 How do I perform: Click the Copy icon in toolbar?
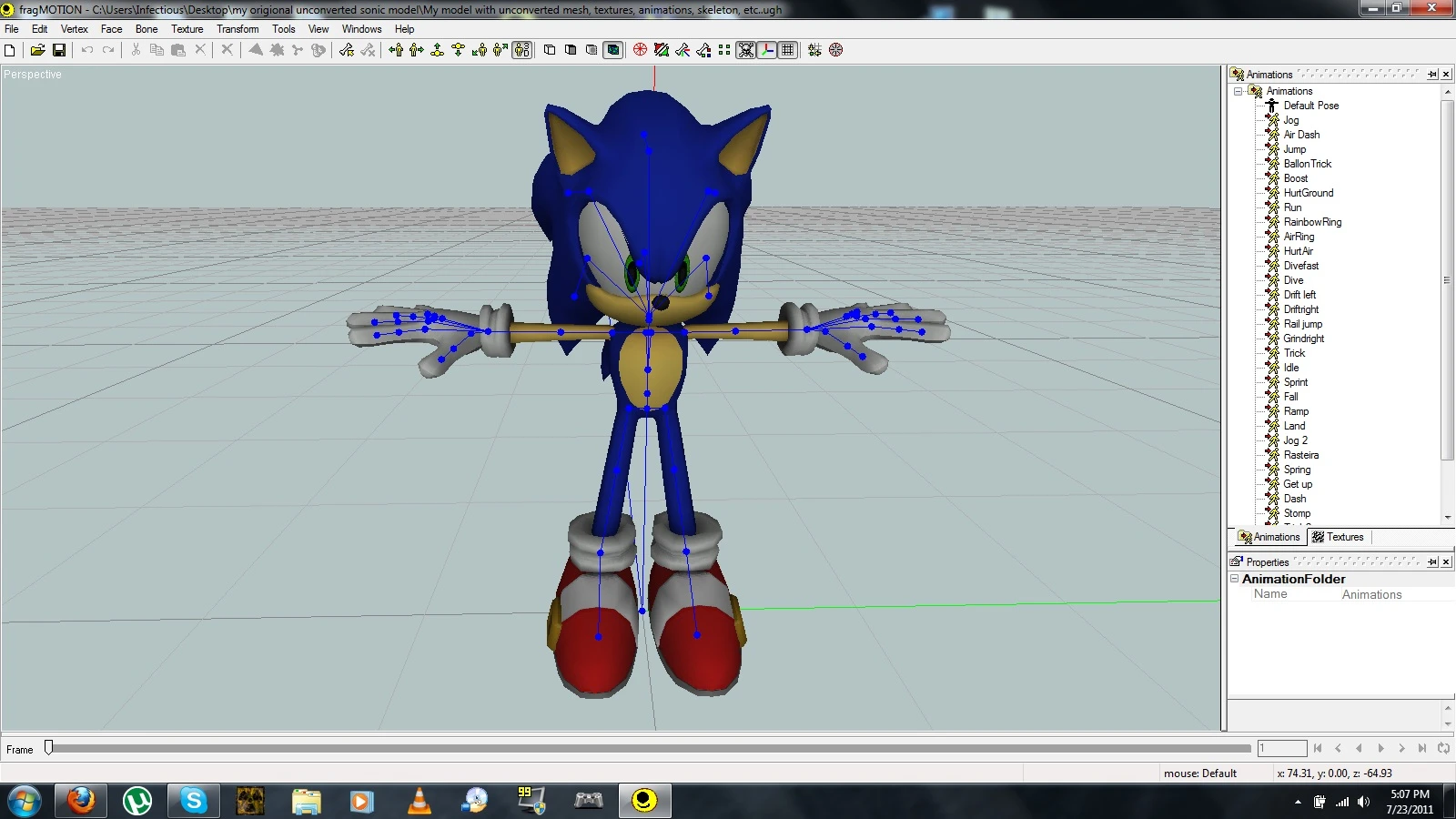[x=157, y=50]
